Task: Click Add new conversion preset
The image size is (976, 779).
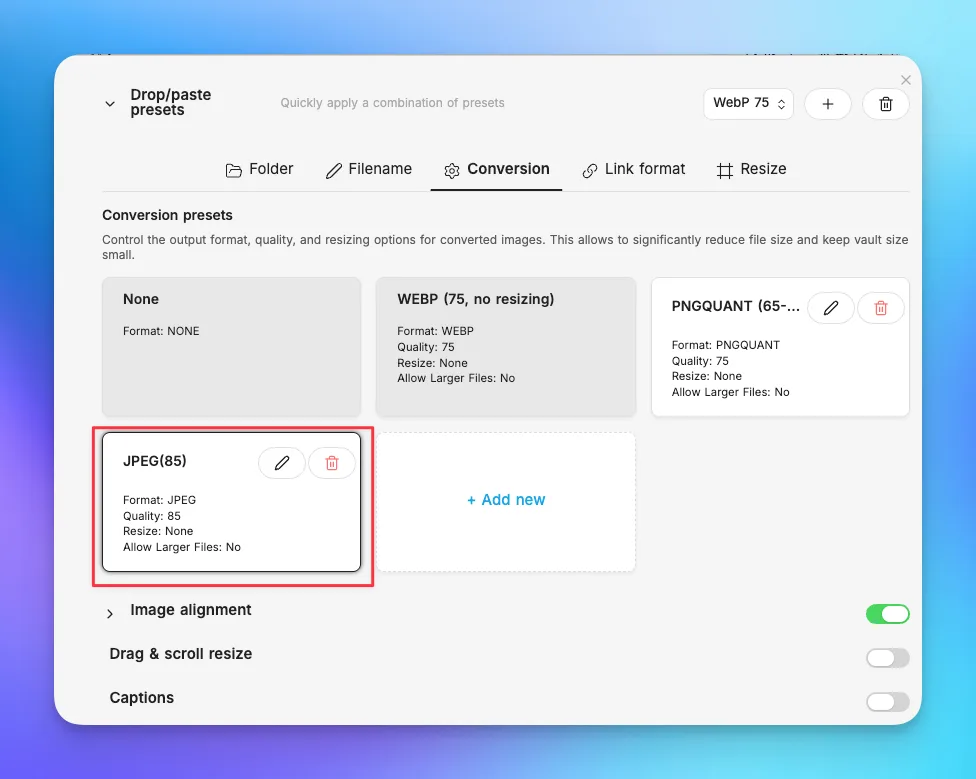Action: click(506, 501)
